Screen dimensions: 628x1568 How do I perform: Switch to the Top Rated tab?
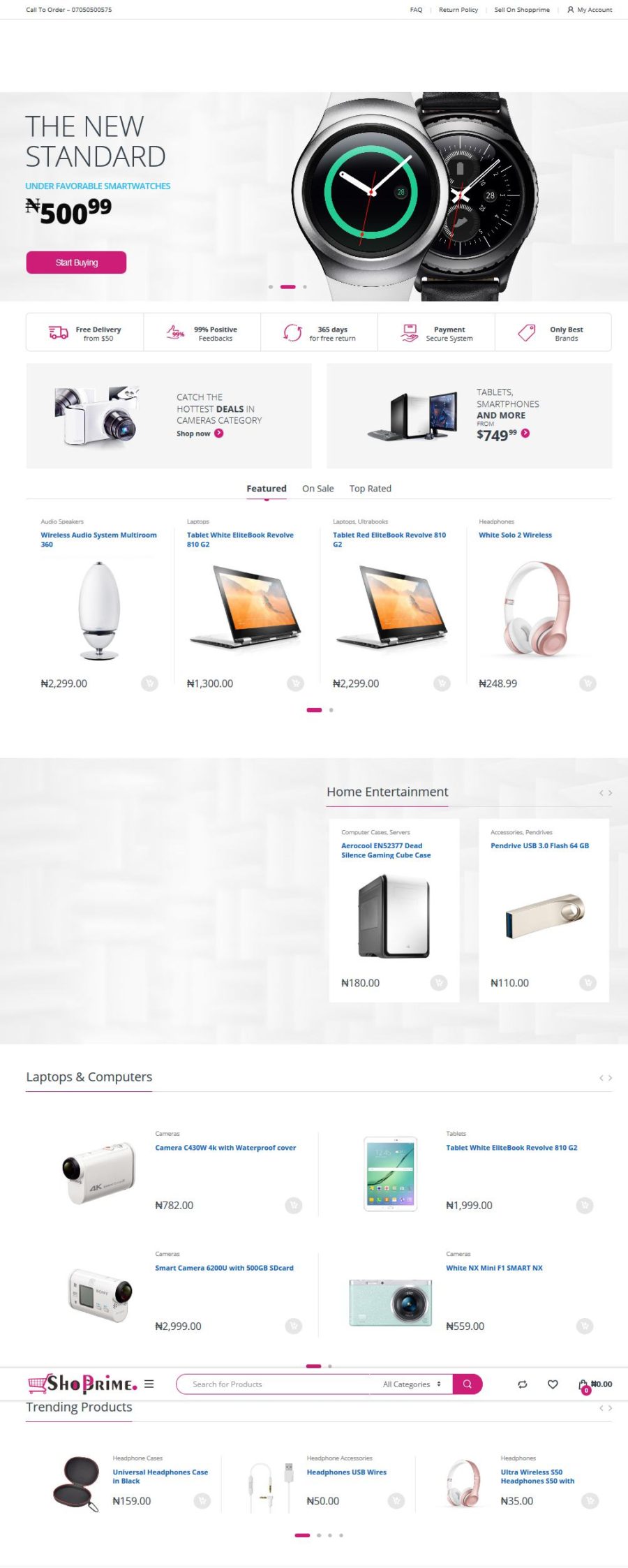370,489
